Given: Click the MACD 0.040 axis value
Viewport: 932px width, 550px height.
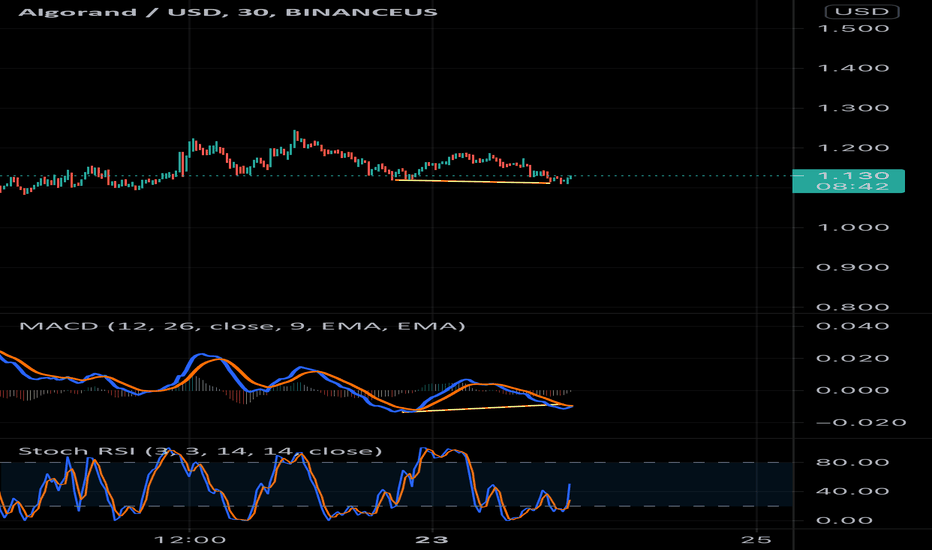Looking at the screenshot, I should point(854,326).
